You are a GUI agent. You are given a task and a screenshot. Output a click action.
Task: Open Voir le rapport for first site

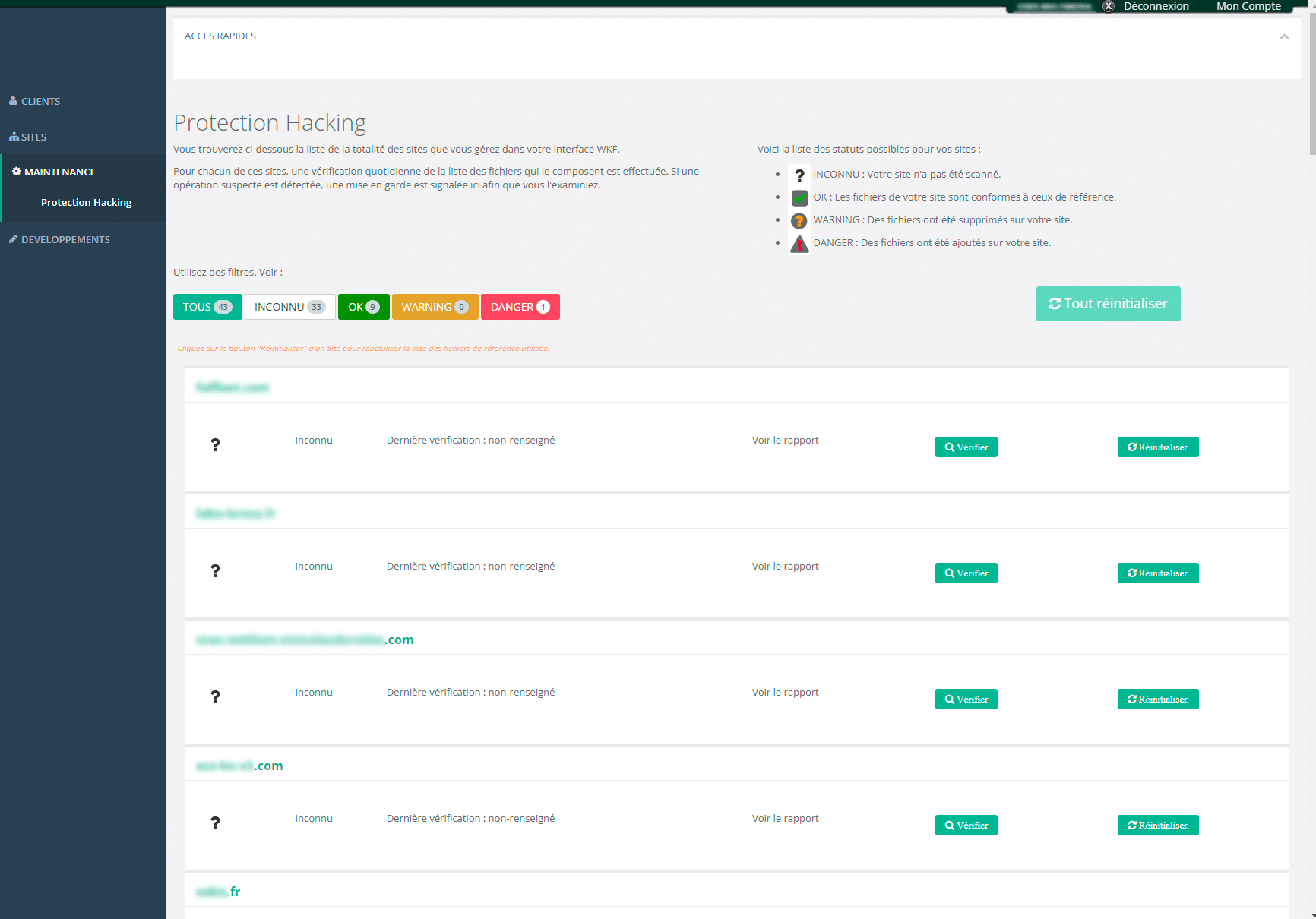coord(785,441)
